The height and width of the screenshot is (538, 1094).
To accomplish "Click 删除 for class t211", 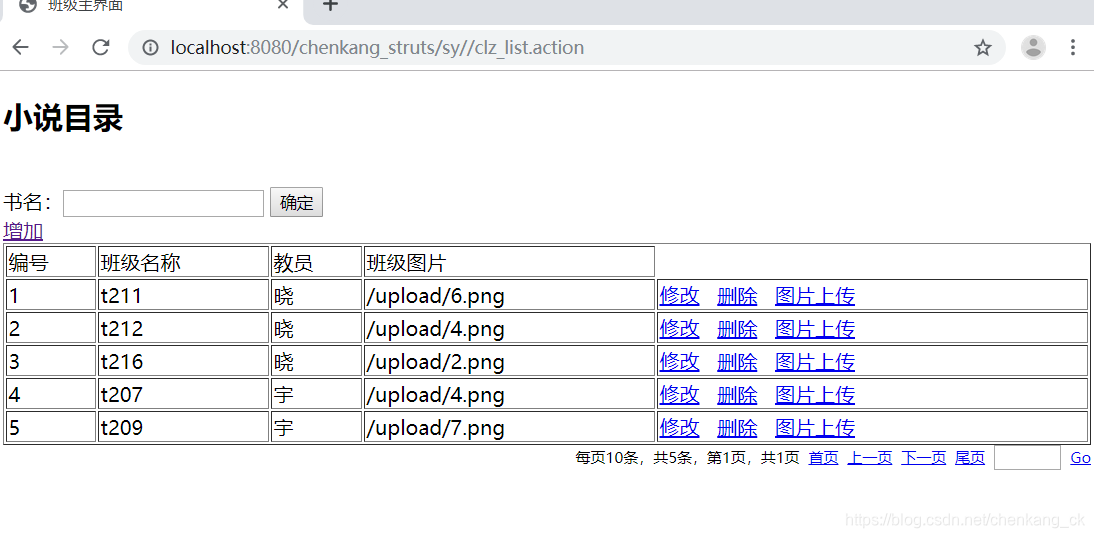I will tap(737, 296).
